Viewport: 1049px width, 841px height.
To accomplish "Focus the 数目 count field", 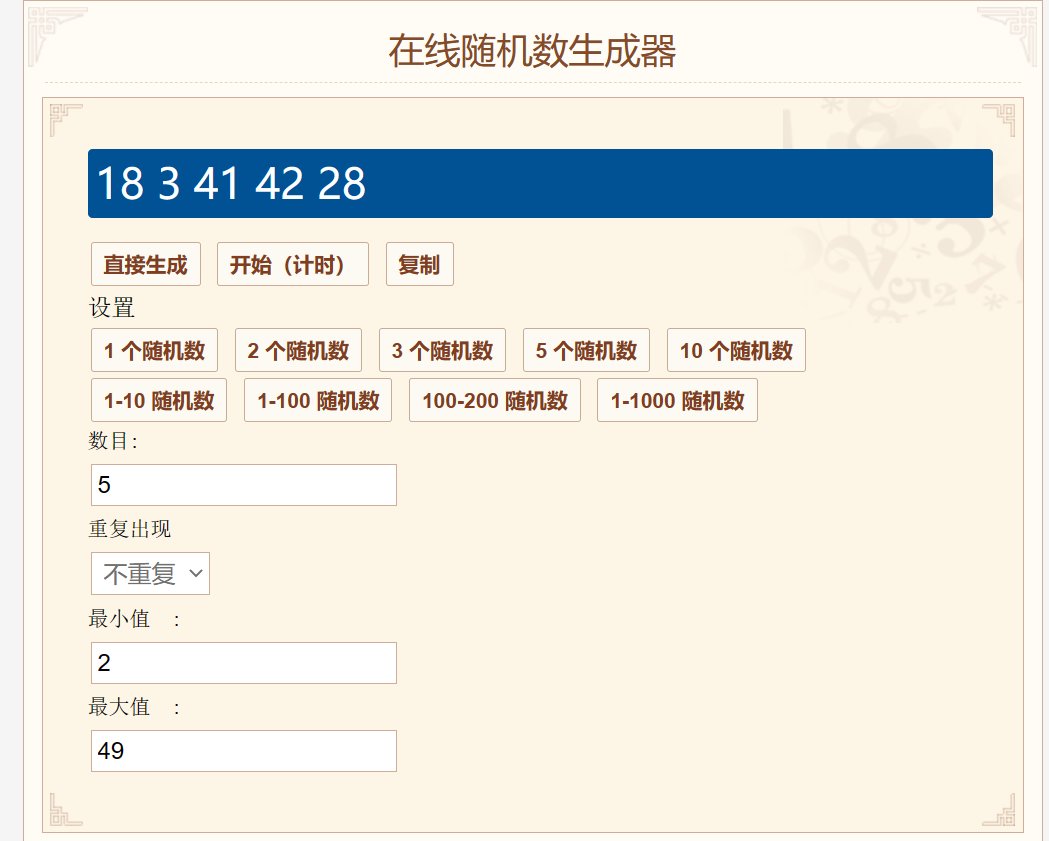I will click(x=244, y=485).
